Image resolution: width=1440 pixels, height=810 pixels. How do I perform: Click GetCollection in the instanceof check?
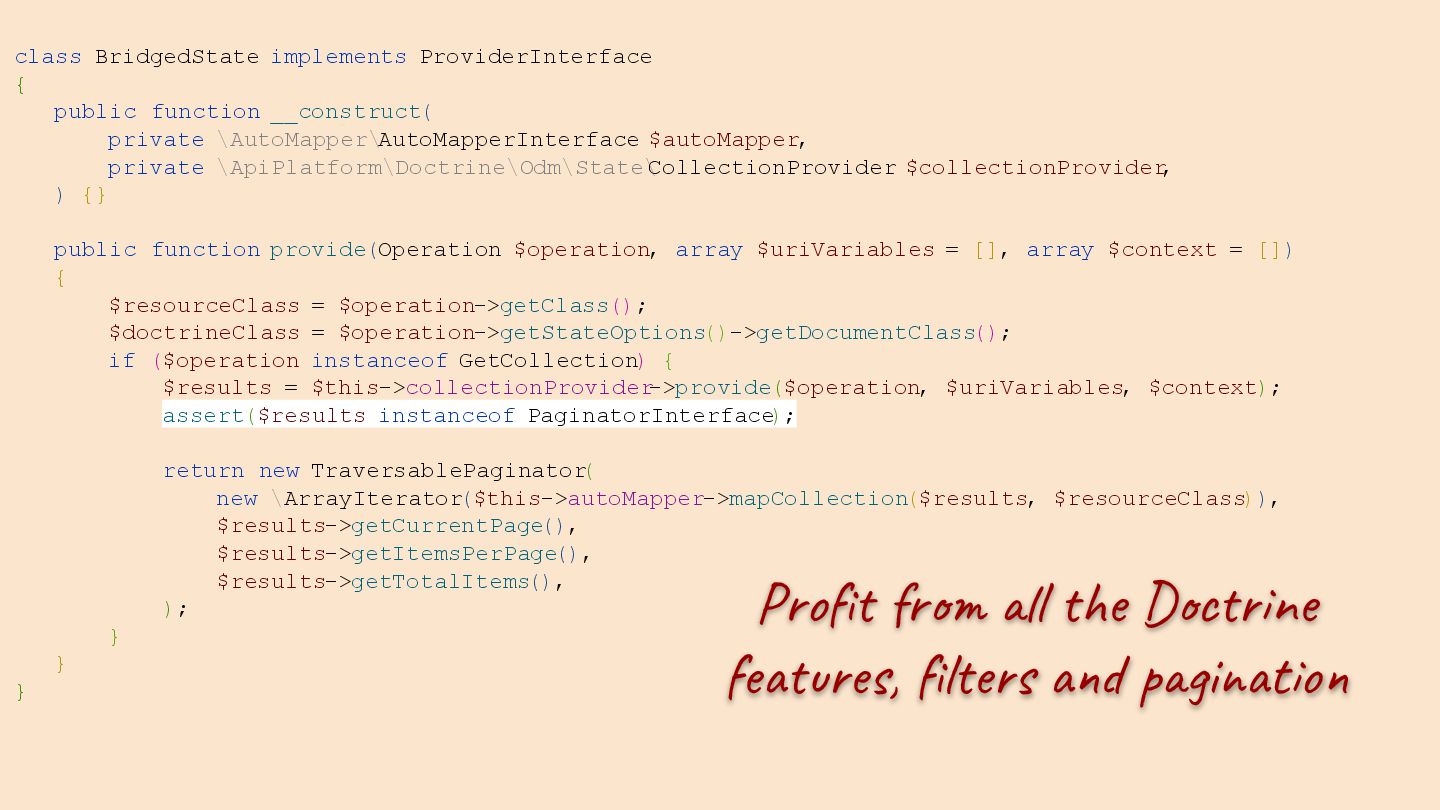[x=548, y=361]
